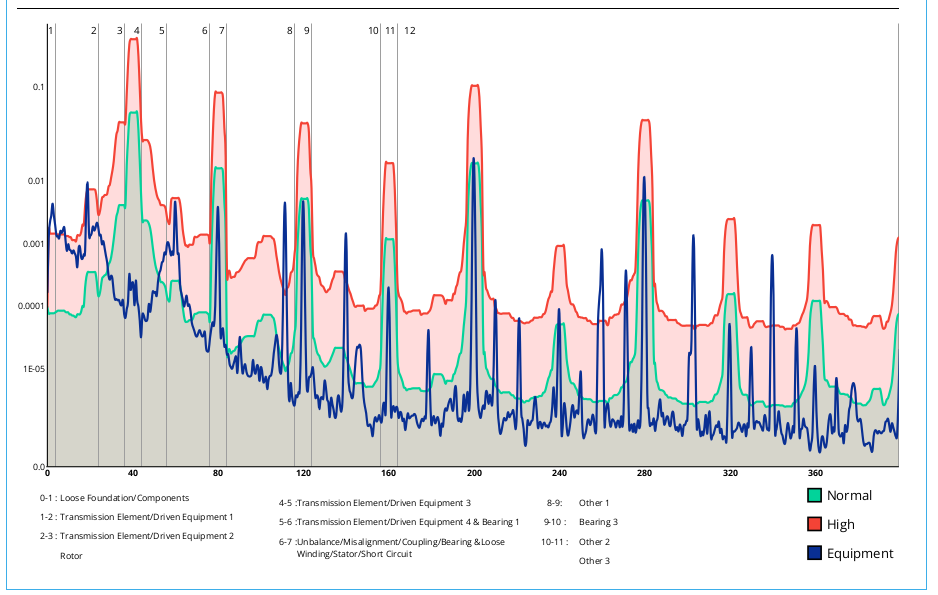Select frequency marker 1 at chart top
The width and height of the screenshot is (938, 595).
pyautogui.click(x=50, y=31)
